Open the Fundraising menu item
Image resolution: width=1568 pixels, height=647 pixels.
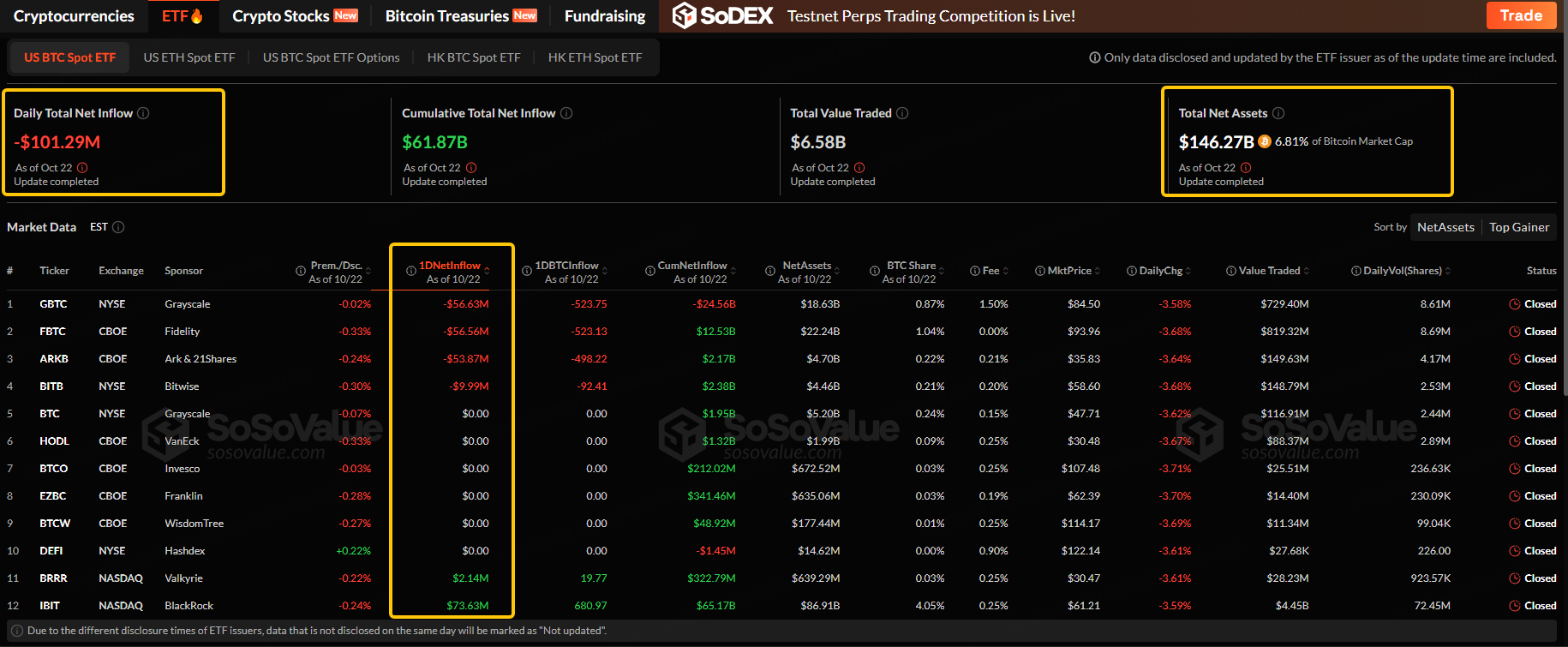pos(605,16)
